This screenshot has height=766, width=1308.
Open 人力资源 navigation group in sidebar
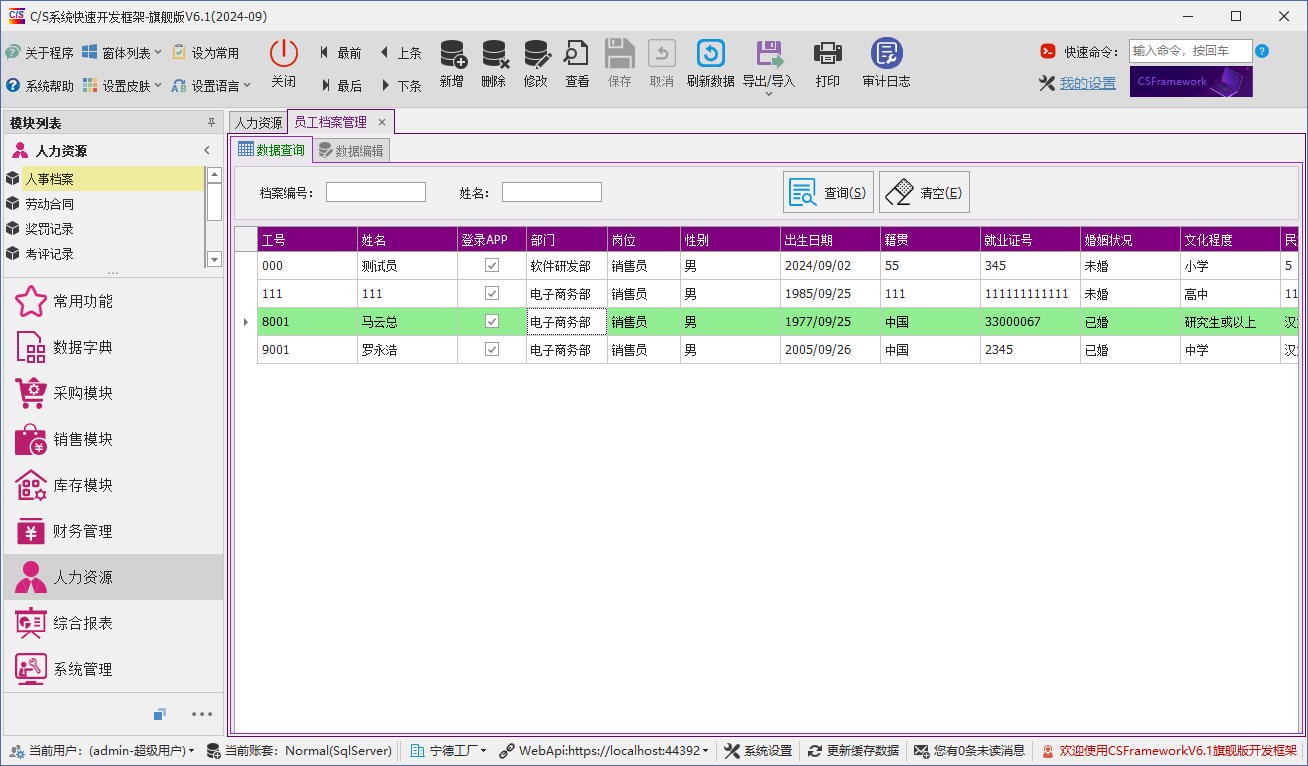(113, 578)
